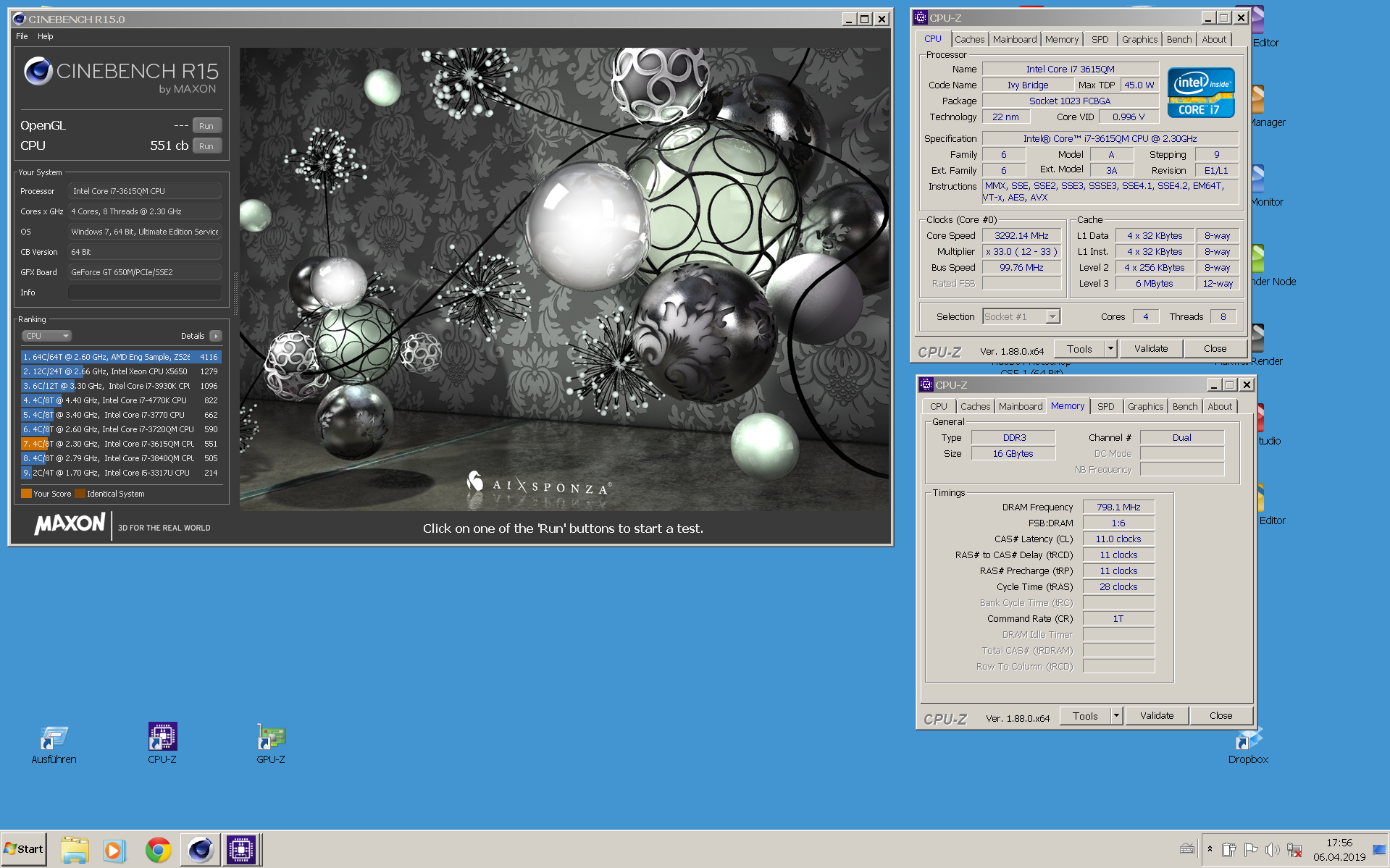The height and width of the screenshot is (868, 1390).
Task: Expand Tools dropdown arrow in upper CPU-Z
Action: click(x=1110, y=349)
